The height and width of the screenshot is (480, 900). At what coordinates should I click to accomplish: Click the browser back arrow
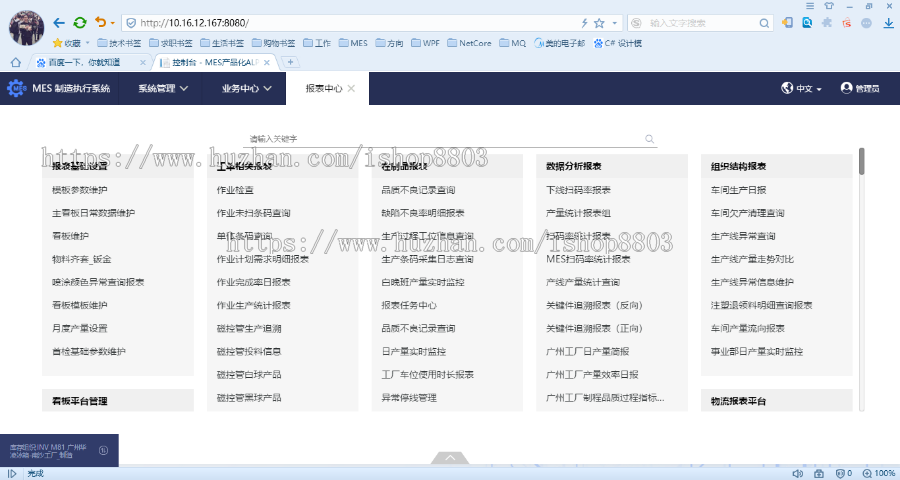pyautogui.click(x=59, y=23)
